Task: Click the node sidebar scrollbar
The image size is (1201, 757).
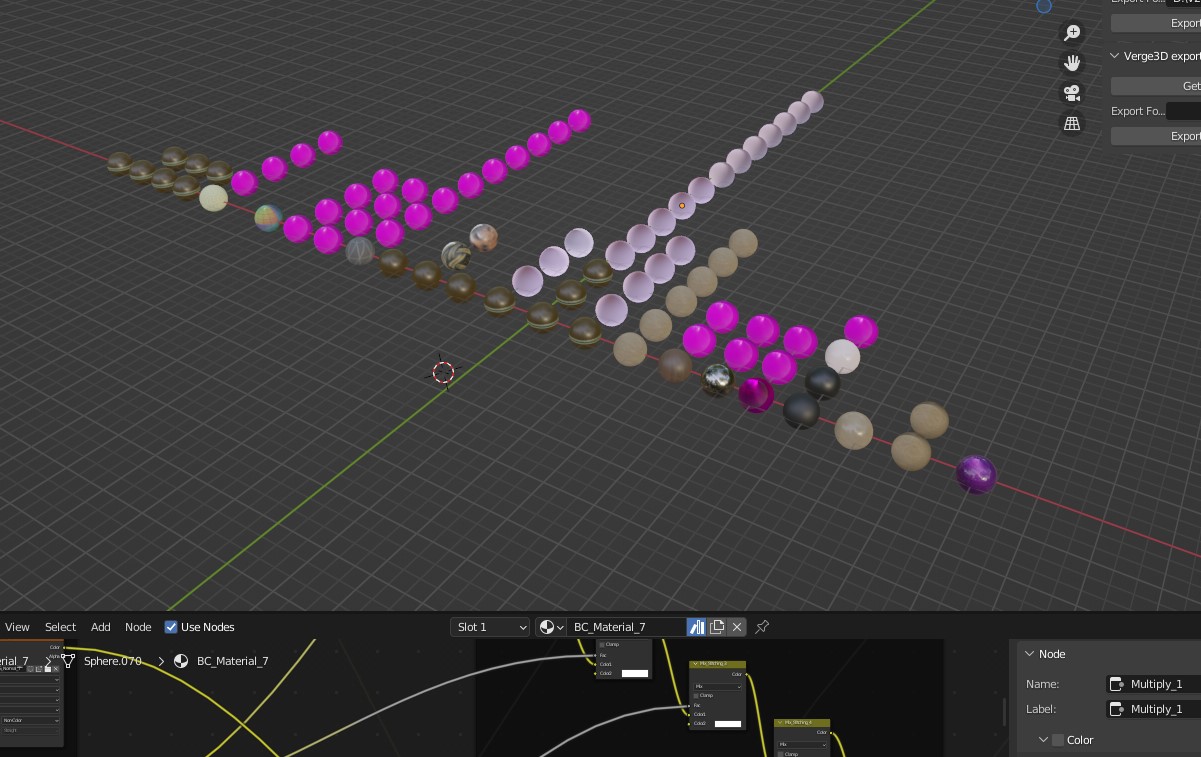Action: click(x=1005, y=712)
